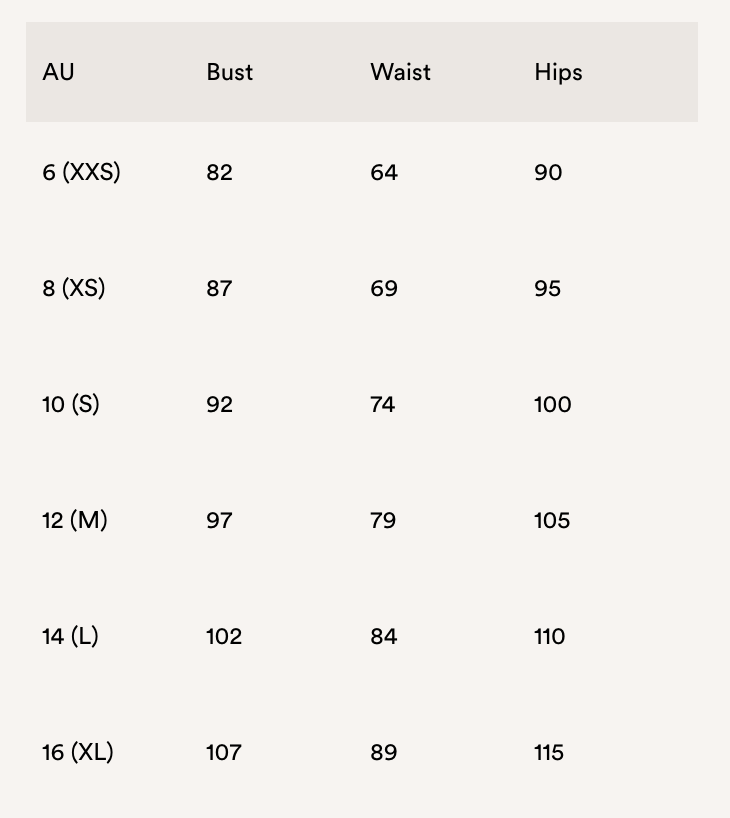Select the 10 (S) size row label

[71, 404]
